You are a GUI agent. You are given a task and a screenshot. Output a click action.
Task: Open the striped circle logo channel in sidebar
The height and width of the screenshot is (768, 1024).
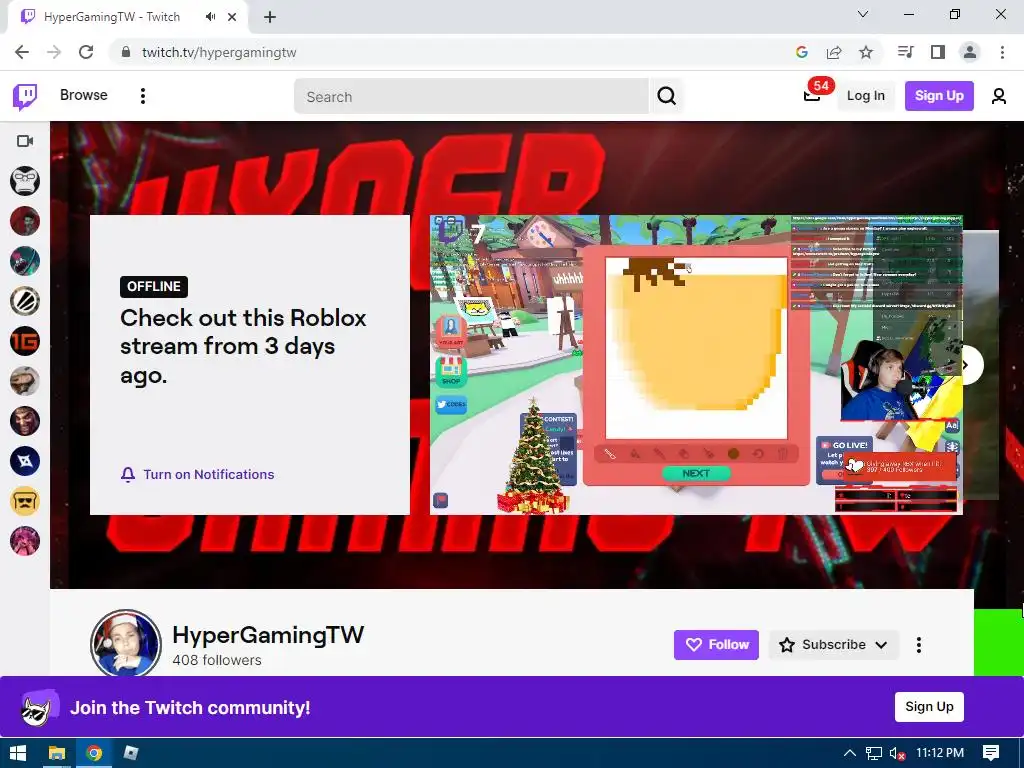pos(25,301)
